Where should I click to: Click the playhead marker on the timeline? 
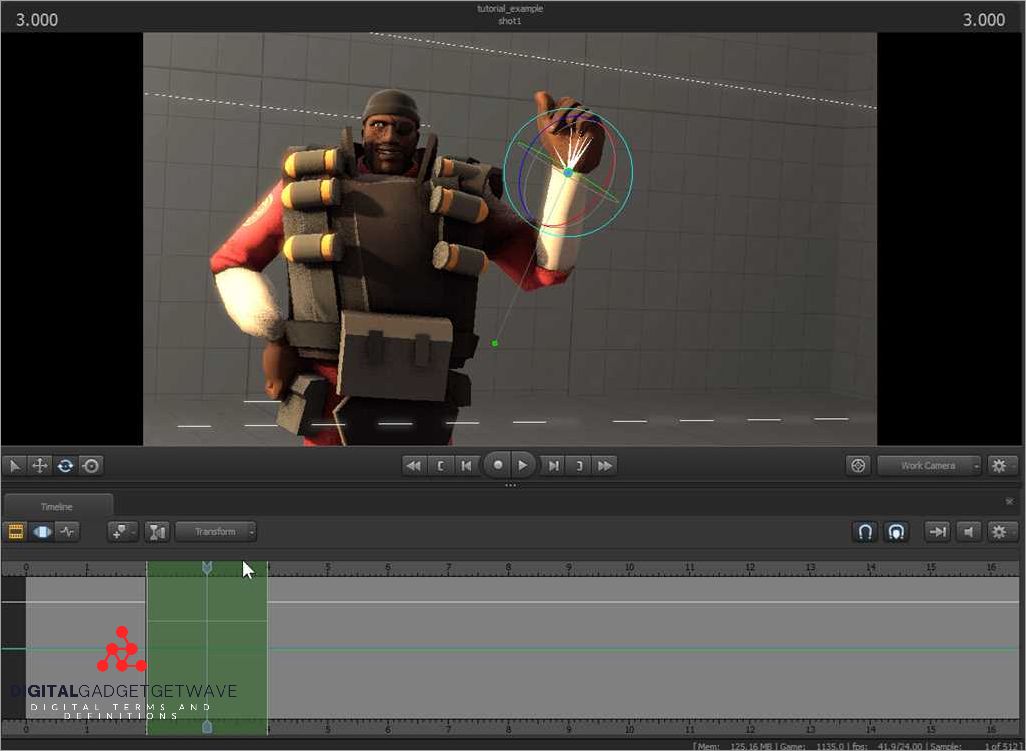tap(207, 567)
